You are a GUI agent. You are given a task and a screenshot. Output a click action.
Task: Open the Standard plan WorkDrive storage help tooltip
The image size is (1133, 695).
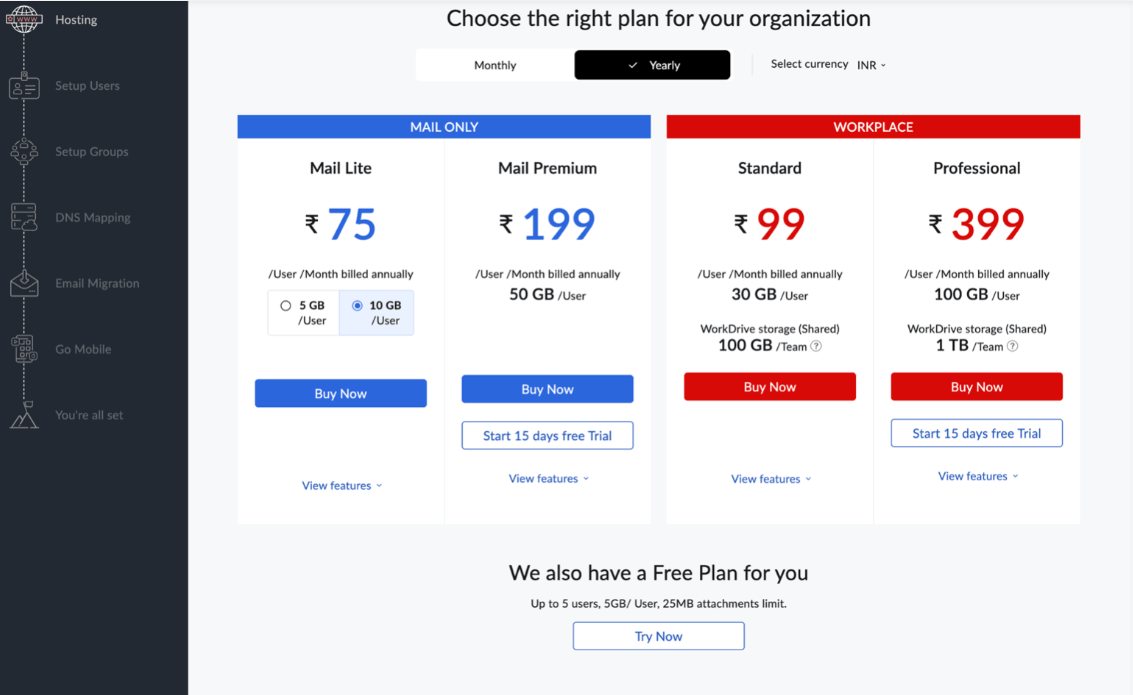pos(815,346)
